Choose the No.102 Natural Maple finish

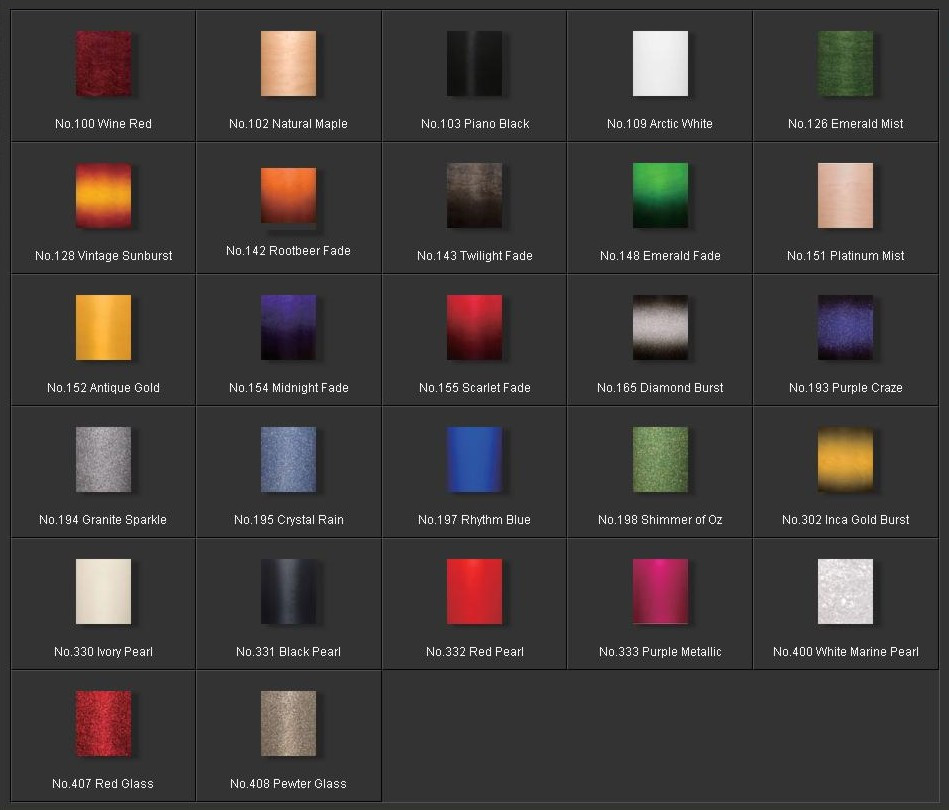288,64
